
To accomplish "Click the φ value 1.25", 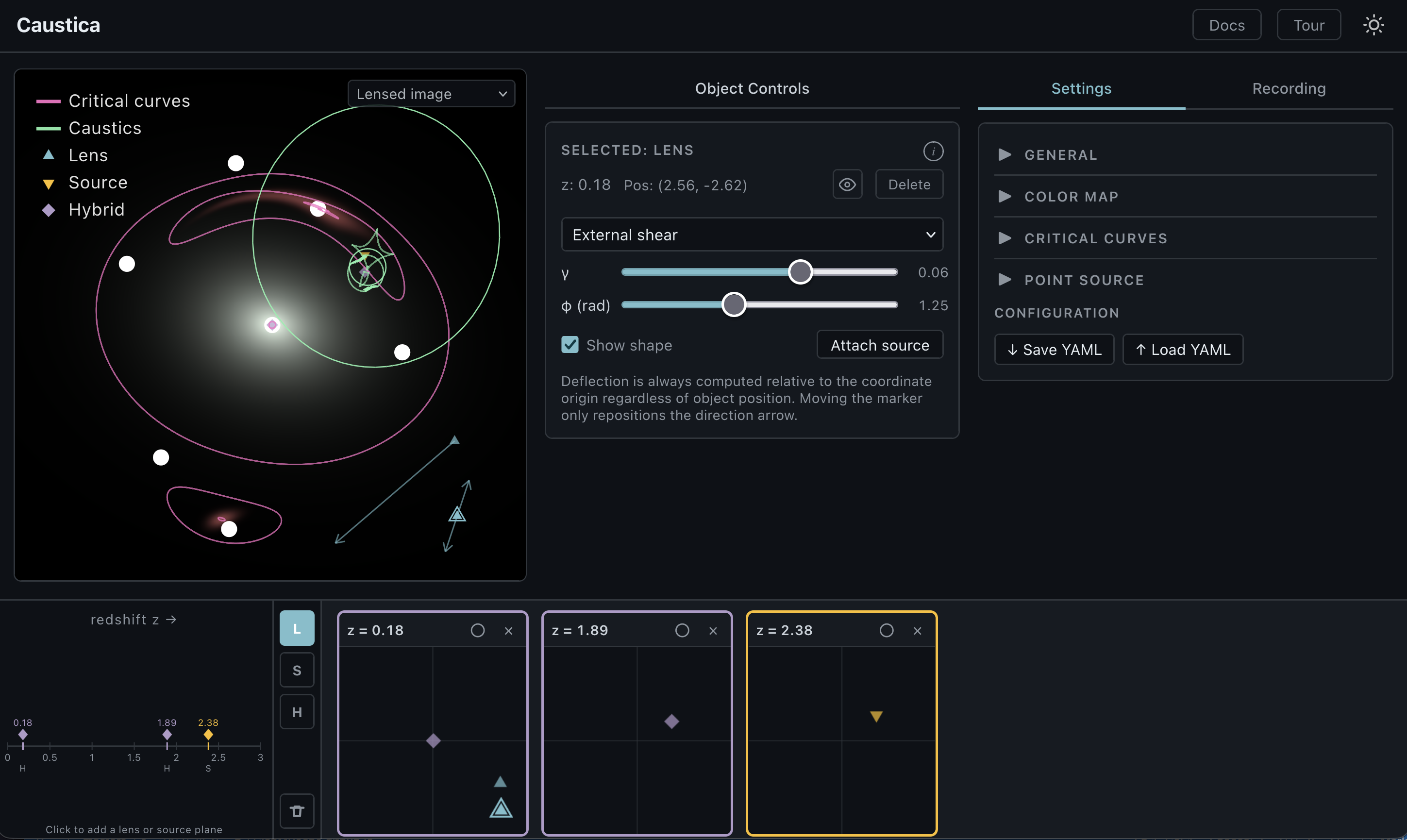I will [933, 306].
